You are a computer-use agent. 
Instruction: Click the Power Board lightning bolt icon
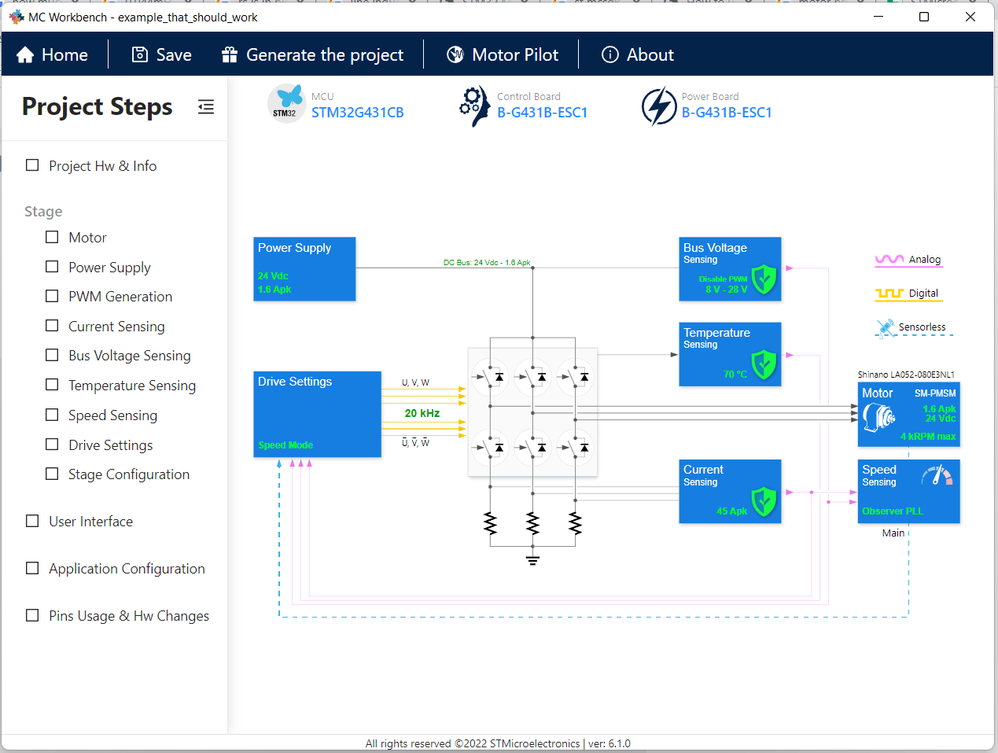tap(659, 106)
